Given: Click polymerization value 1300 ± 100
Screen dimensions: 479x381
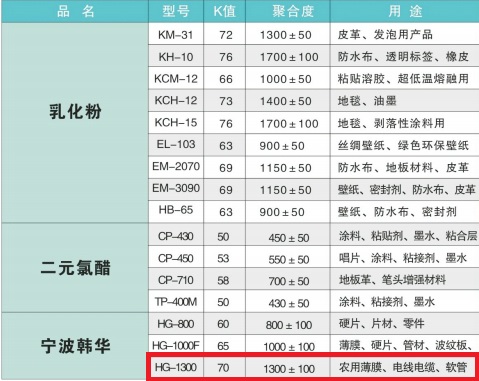Looking at the screenshot, I should click(289, 369).
